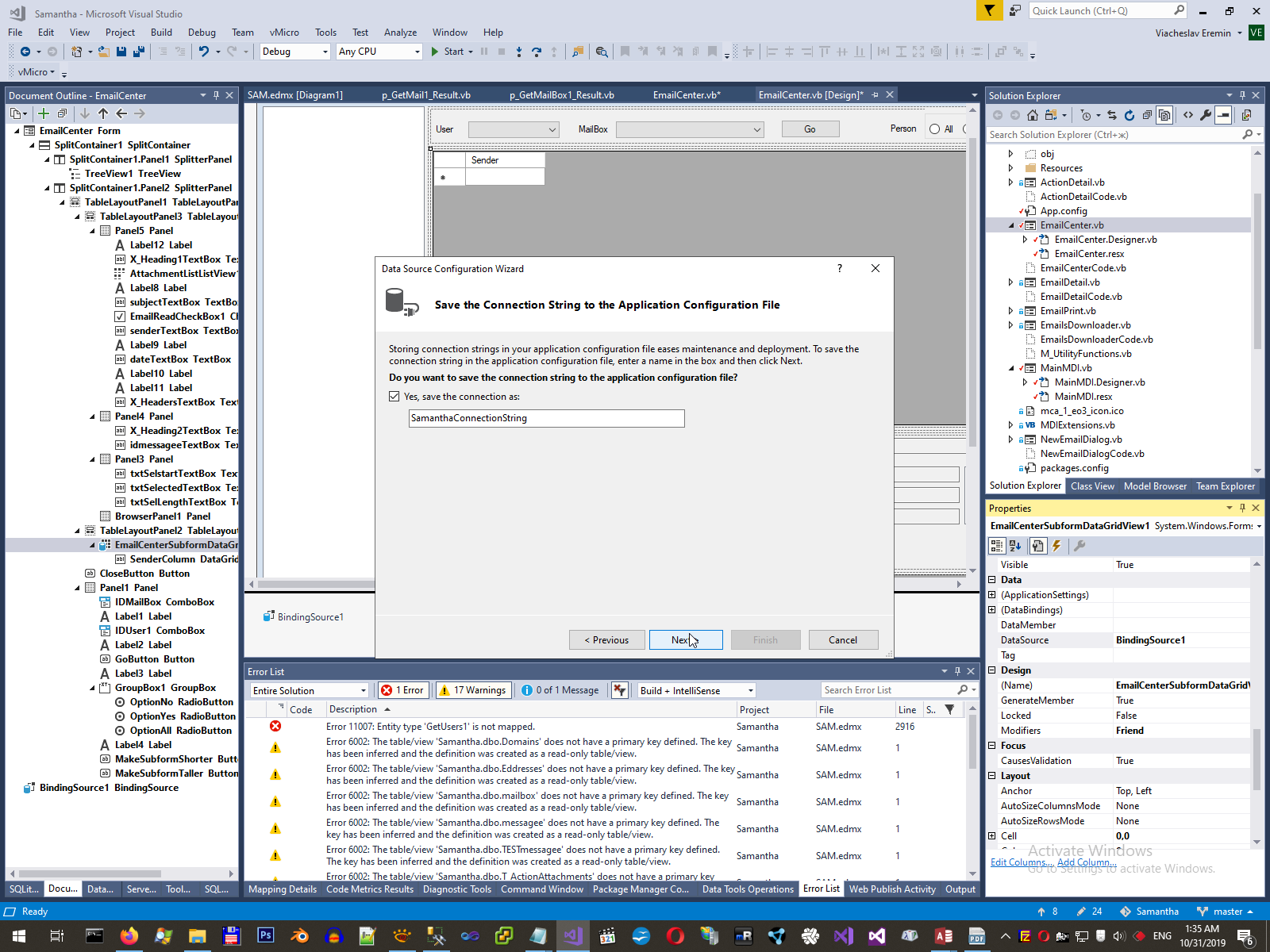Open the Debug menu

(x=202, y=33)
